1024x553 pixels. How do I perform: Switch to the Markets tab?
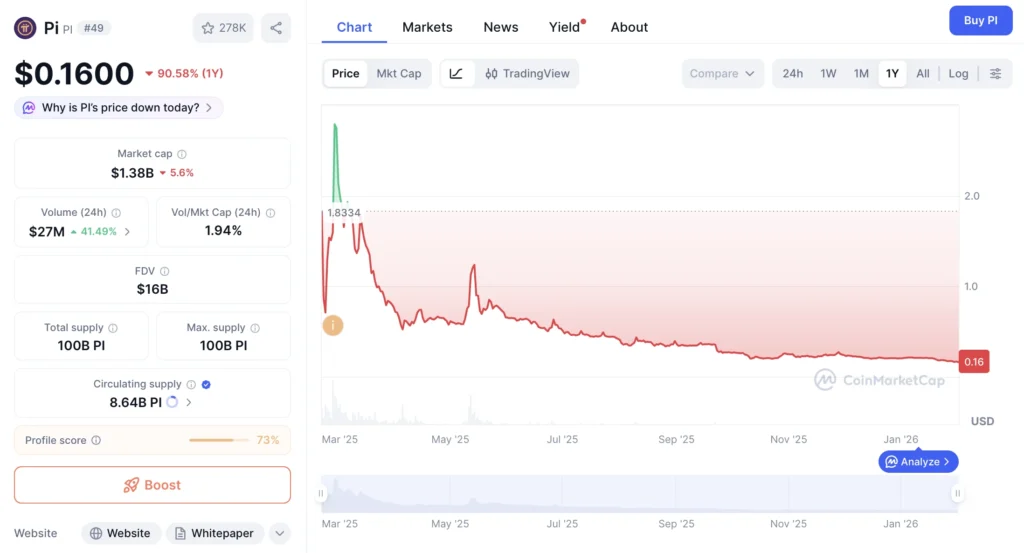click(x=427, y=27)
